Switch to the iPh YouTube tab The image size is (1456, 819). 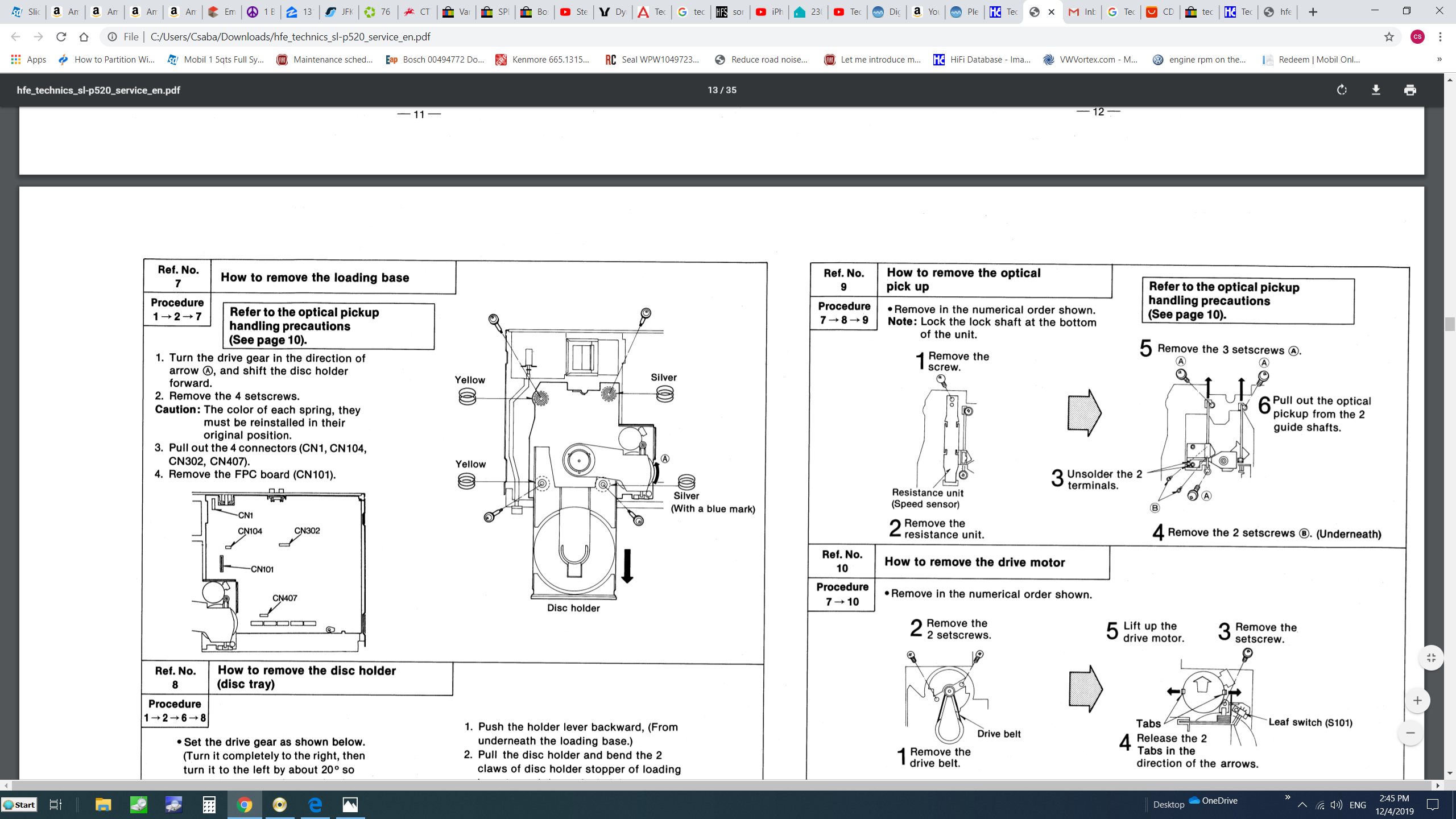click(x=770, y=12)
